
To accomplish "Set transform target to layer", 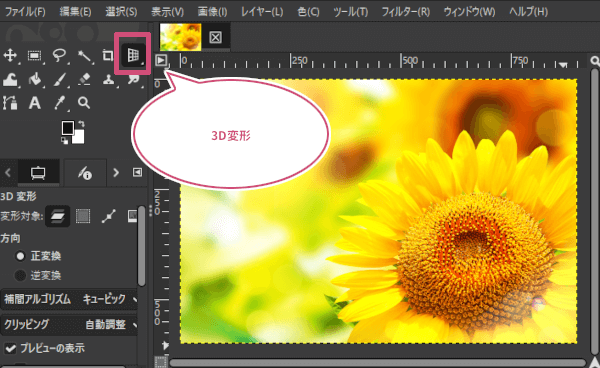I will coord(57,216).
